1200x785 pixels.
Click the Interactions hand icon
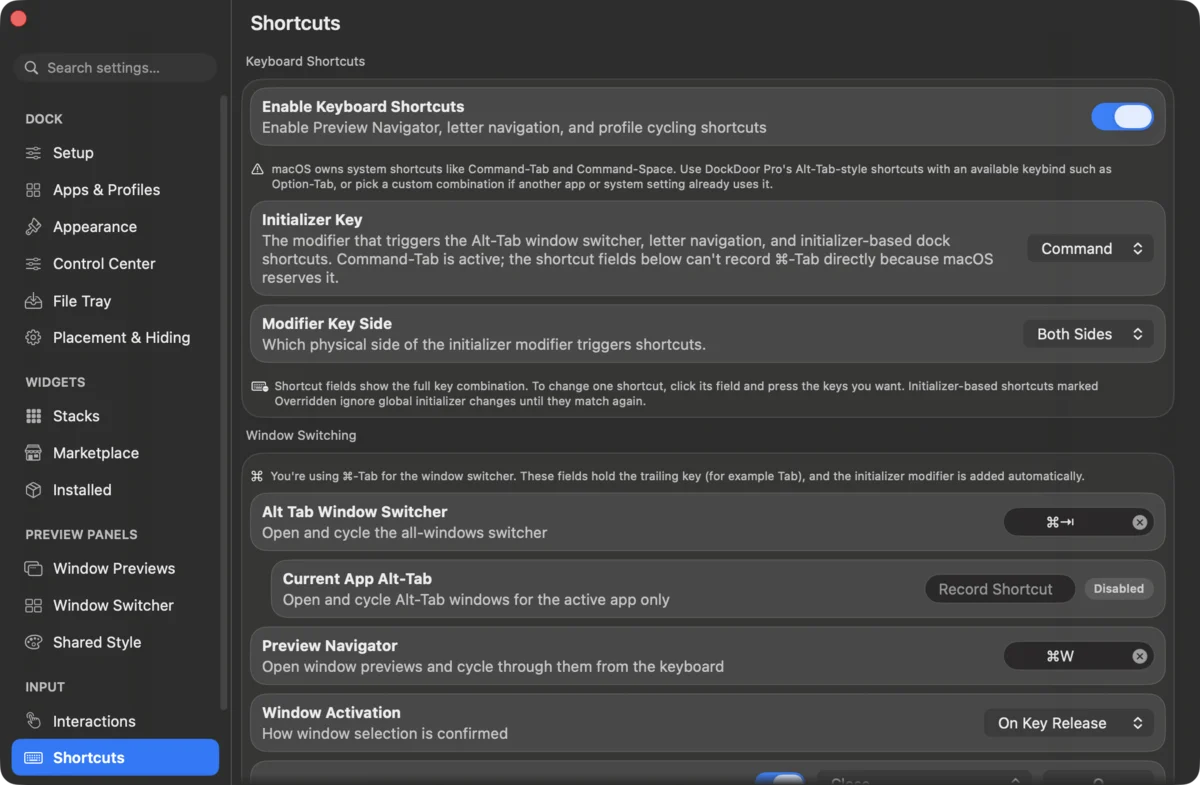(x=33, y=721)
